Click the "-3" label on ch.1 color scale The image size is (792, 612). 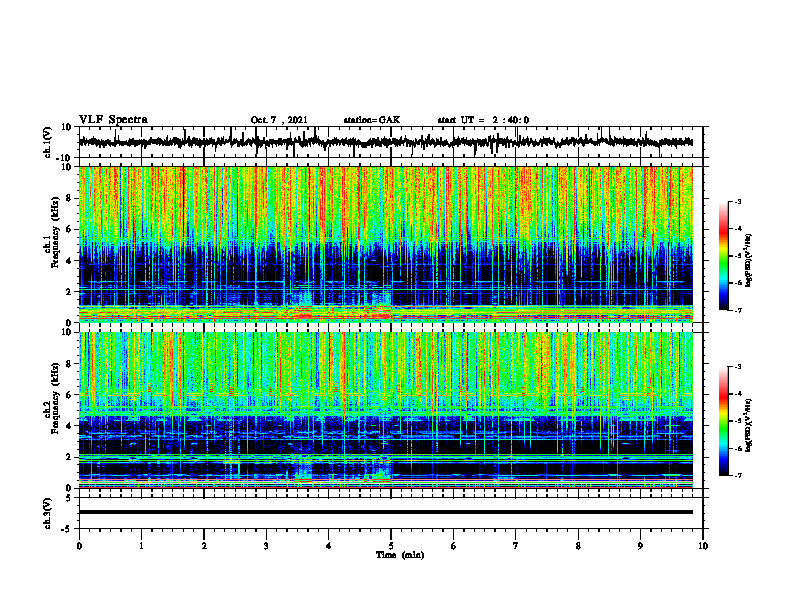pos(738,202)
